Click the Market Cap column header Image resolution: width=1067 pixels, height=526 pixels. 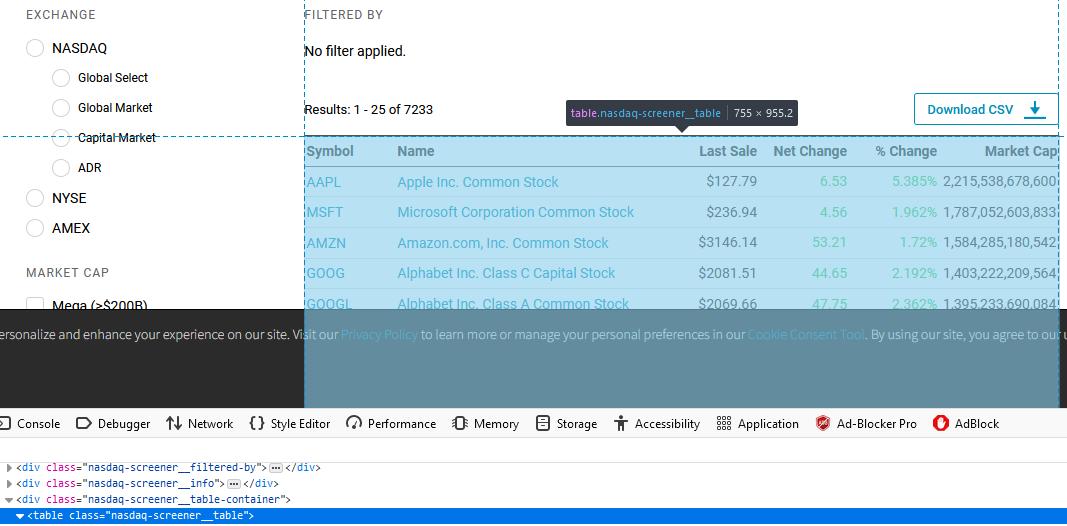tap(1021, 151)
